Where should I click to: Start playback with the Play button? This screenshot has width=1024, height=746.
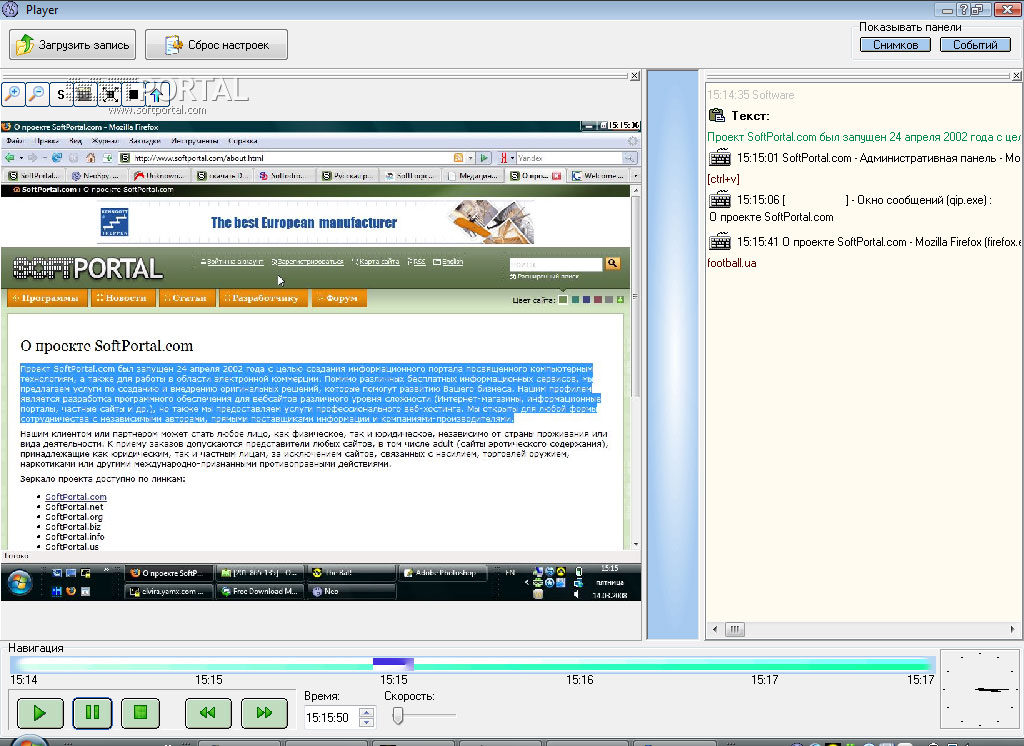tap(40, 713)
